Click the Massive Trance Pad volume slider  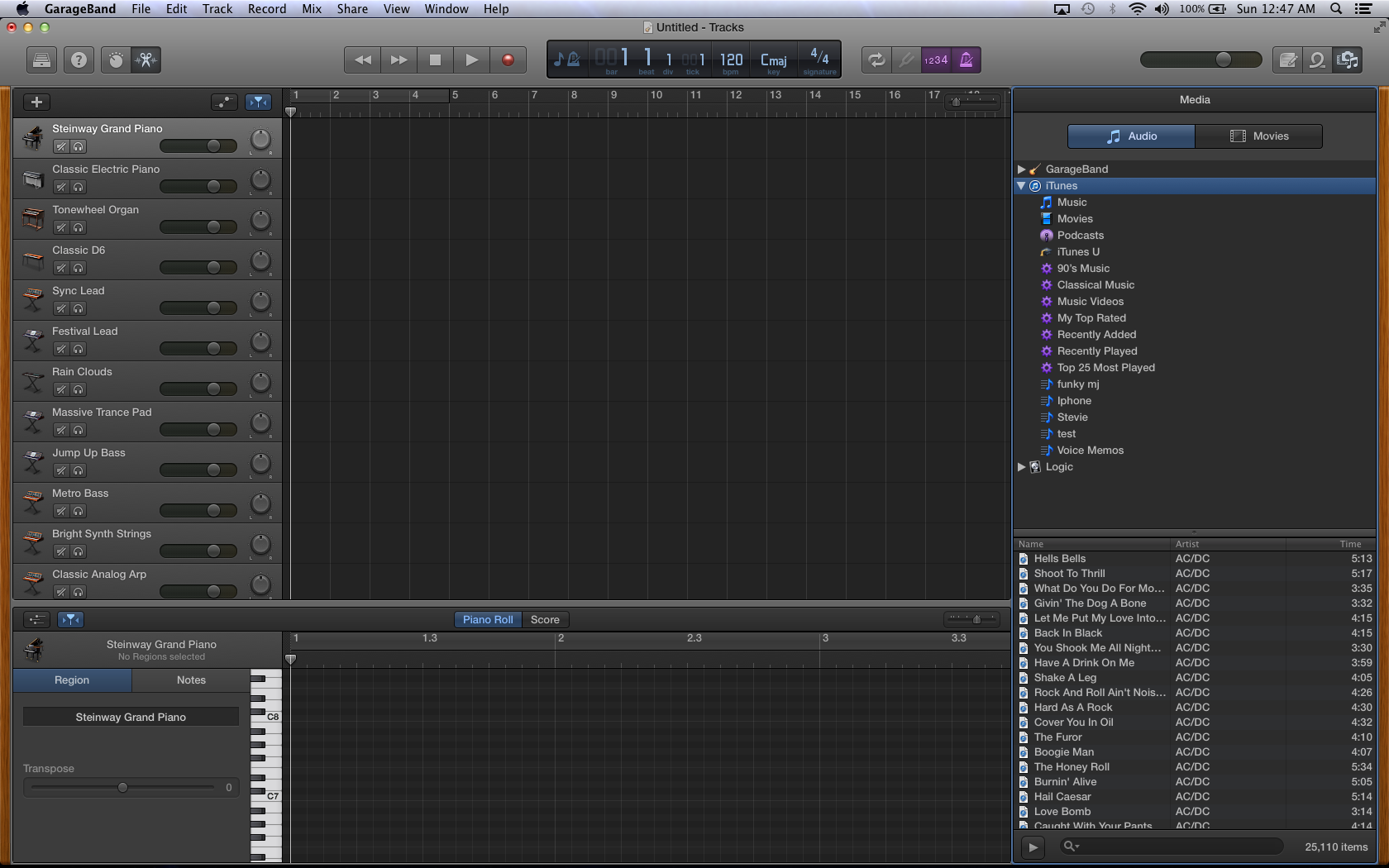point(198,429)
